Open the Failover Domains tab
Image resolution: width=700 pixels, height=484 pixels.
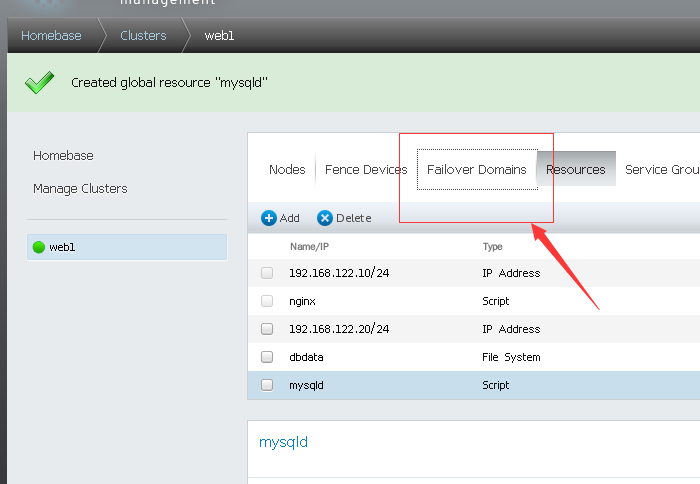click(476, 170)
